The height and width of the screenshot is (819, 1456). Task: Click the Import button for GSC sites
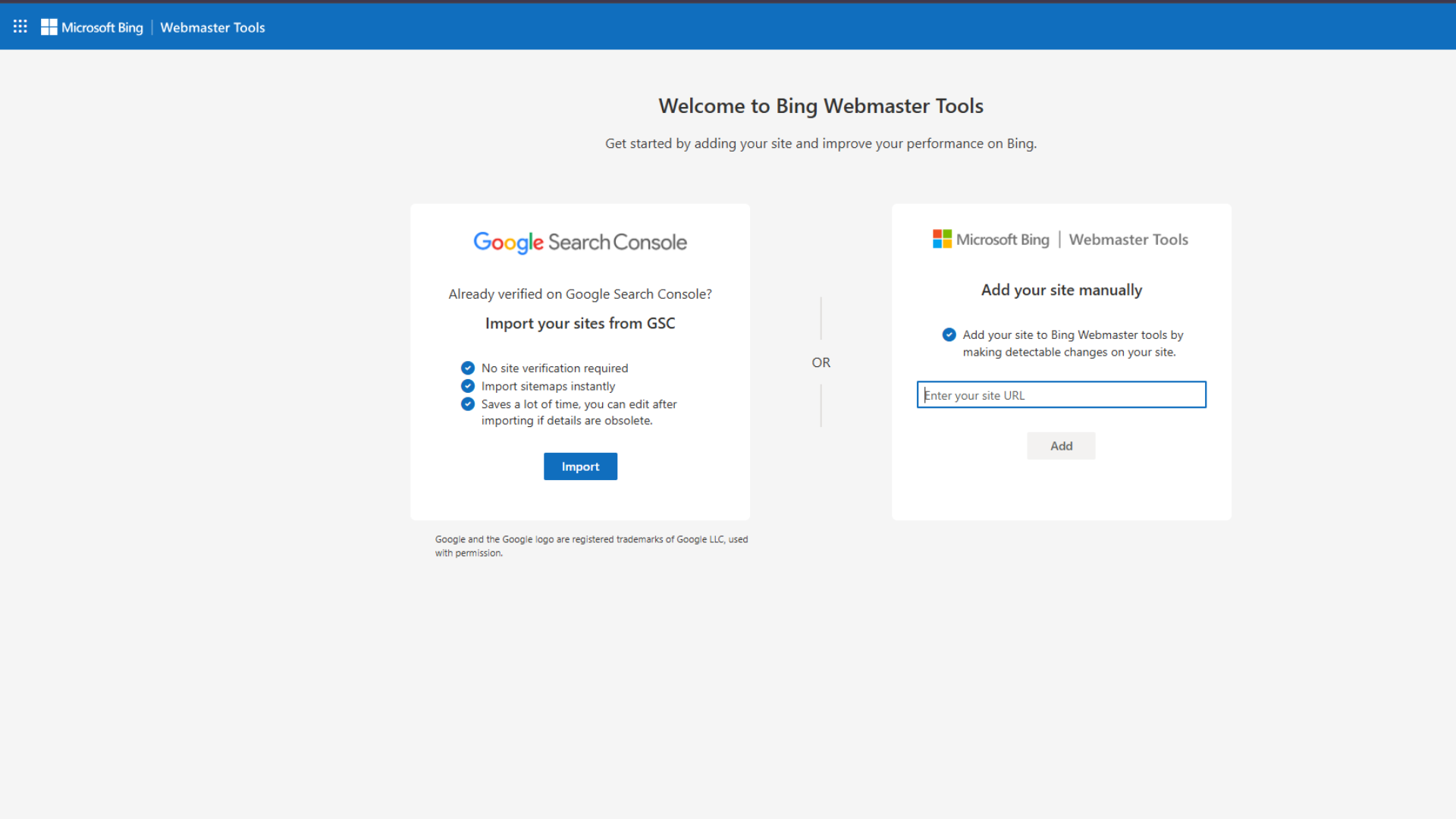click(x=580, y=466)
